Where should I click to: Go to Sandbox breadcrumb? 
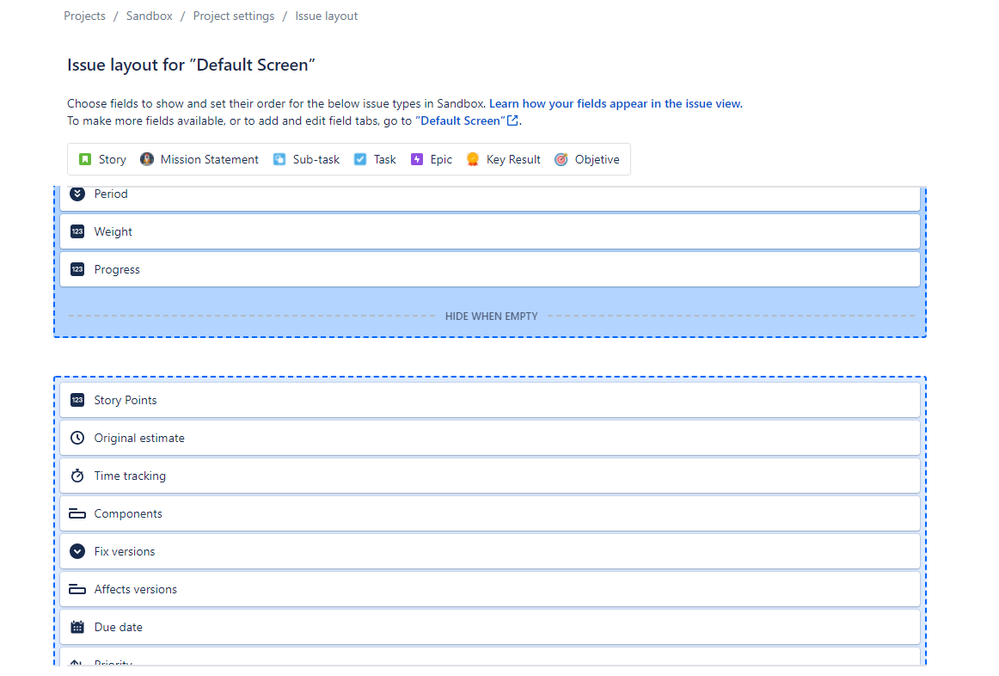(x=149, y=16)
